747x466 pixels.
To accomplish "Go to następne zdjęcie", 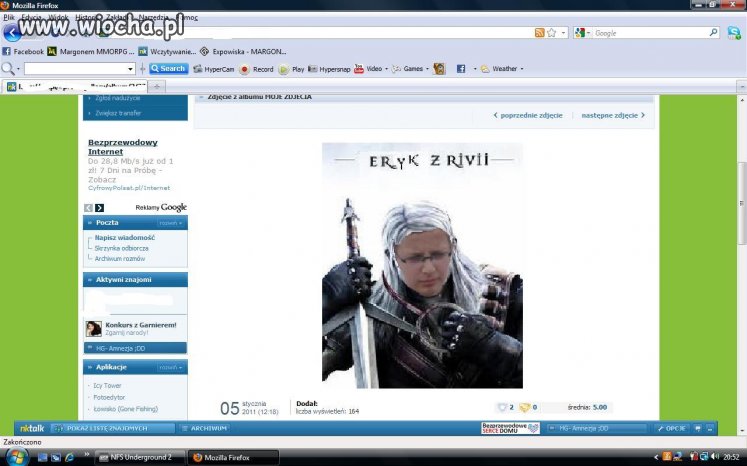I will [x=613, y=115].
